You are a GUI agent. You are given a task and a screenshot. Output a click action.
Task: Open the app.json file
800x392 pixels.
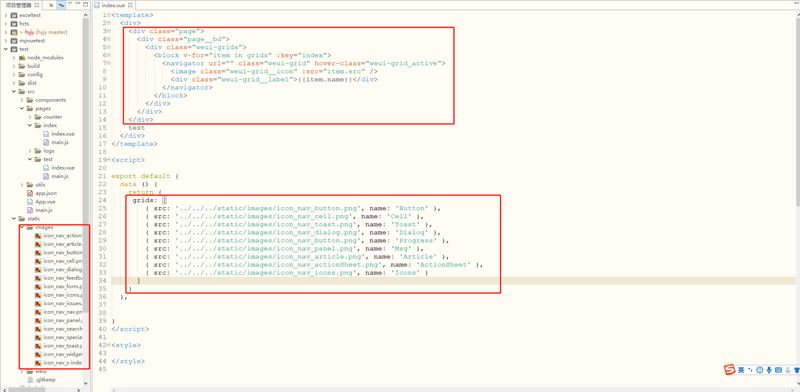point(46,193)
